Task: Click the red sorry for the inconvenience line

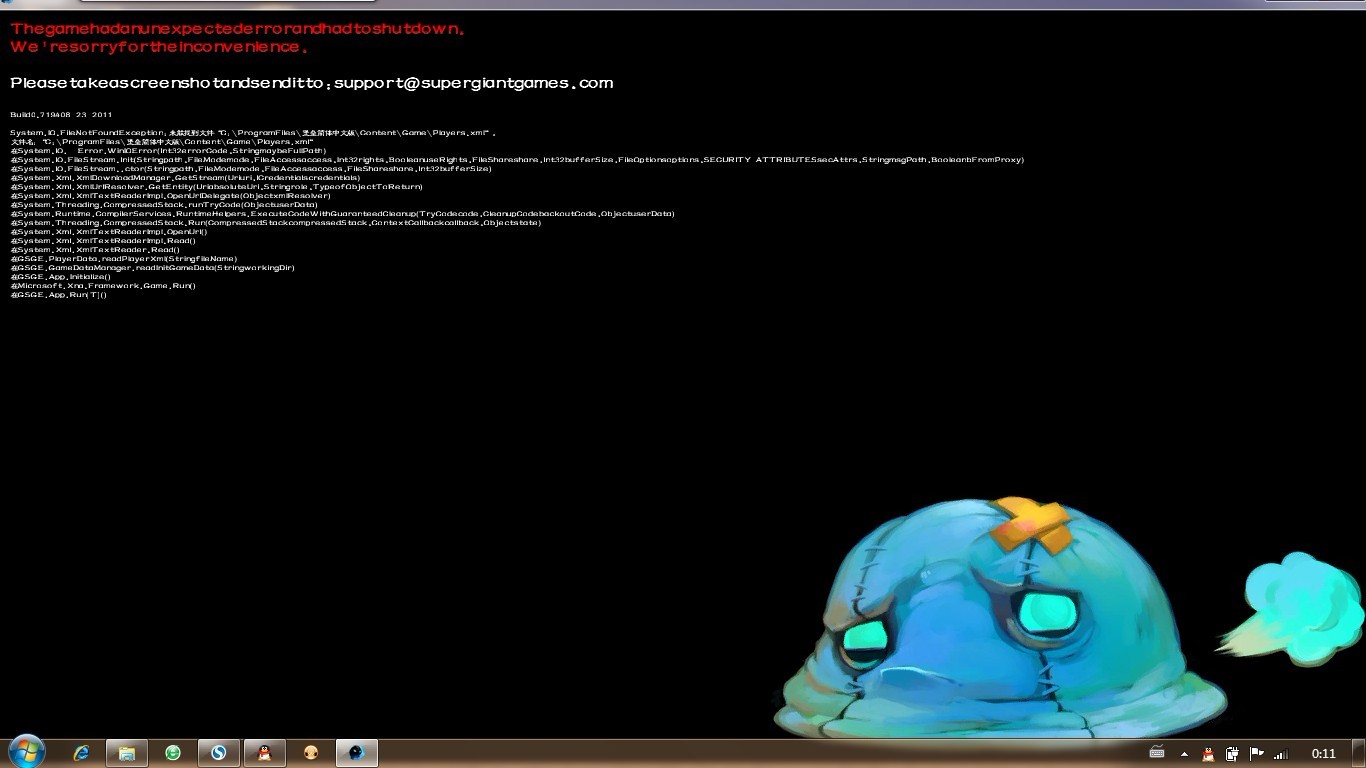Action: [159, 47]
